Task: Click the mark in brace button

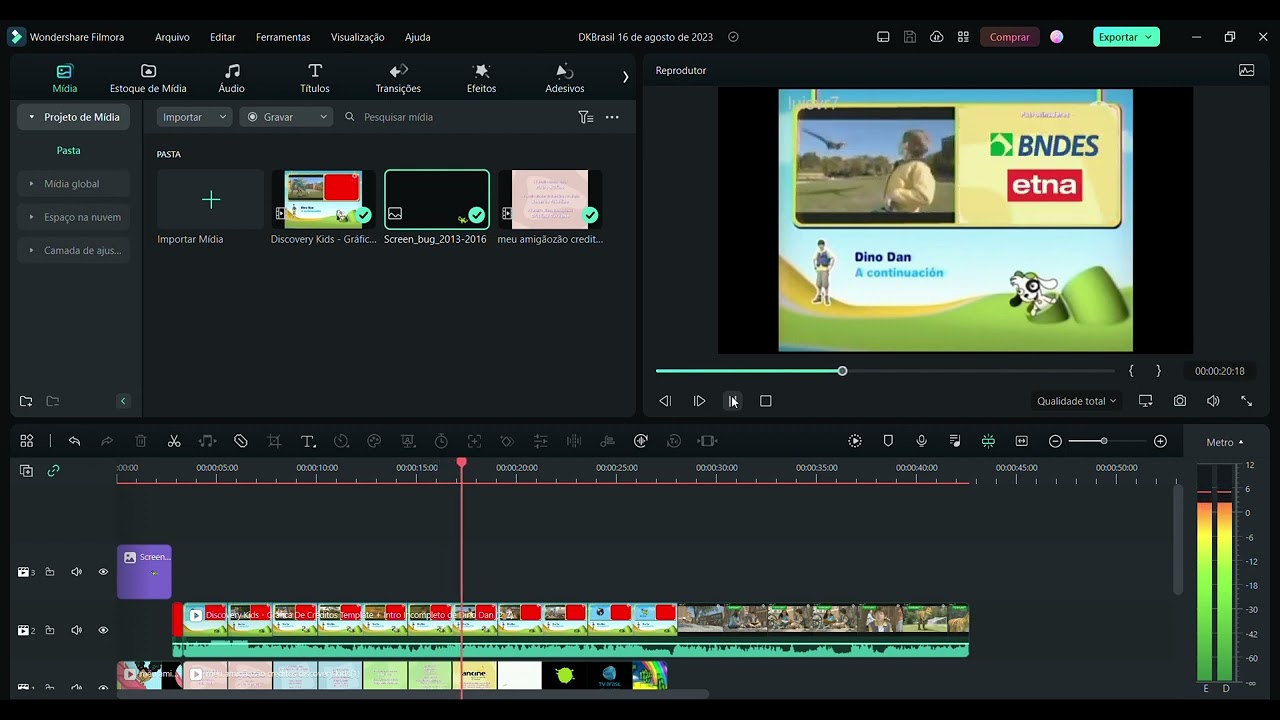Action: (1131, 371)
